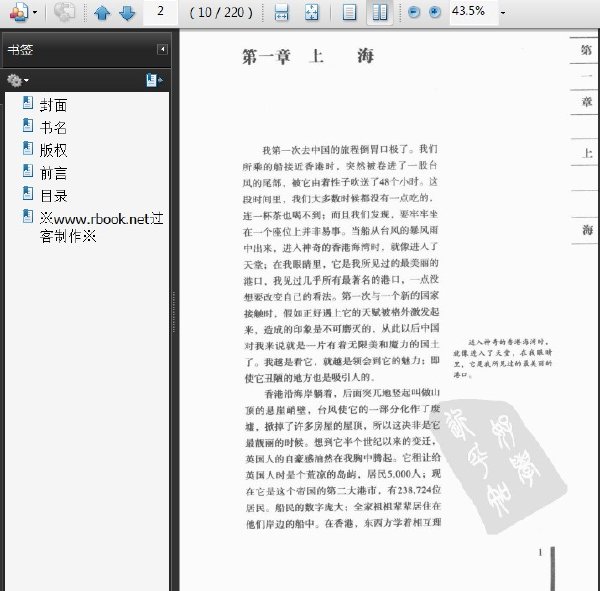Zoom out with the minus button
Image resolution: width=600 pixels, height=591 pixels.
click(414, 12)
